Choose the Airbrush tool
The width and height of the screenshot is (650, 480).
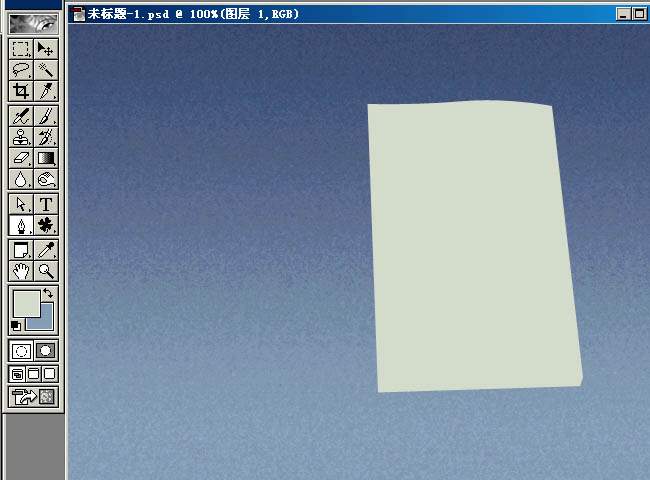[x=21, y=116]
